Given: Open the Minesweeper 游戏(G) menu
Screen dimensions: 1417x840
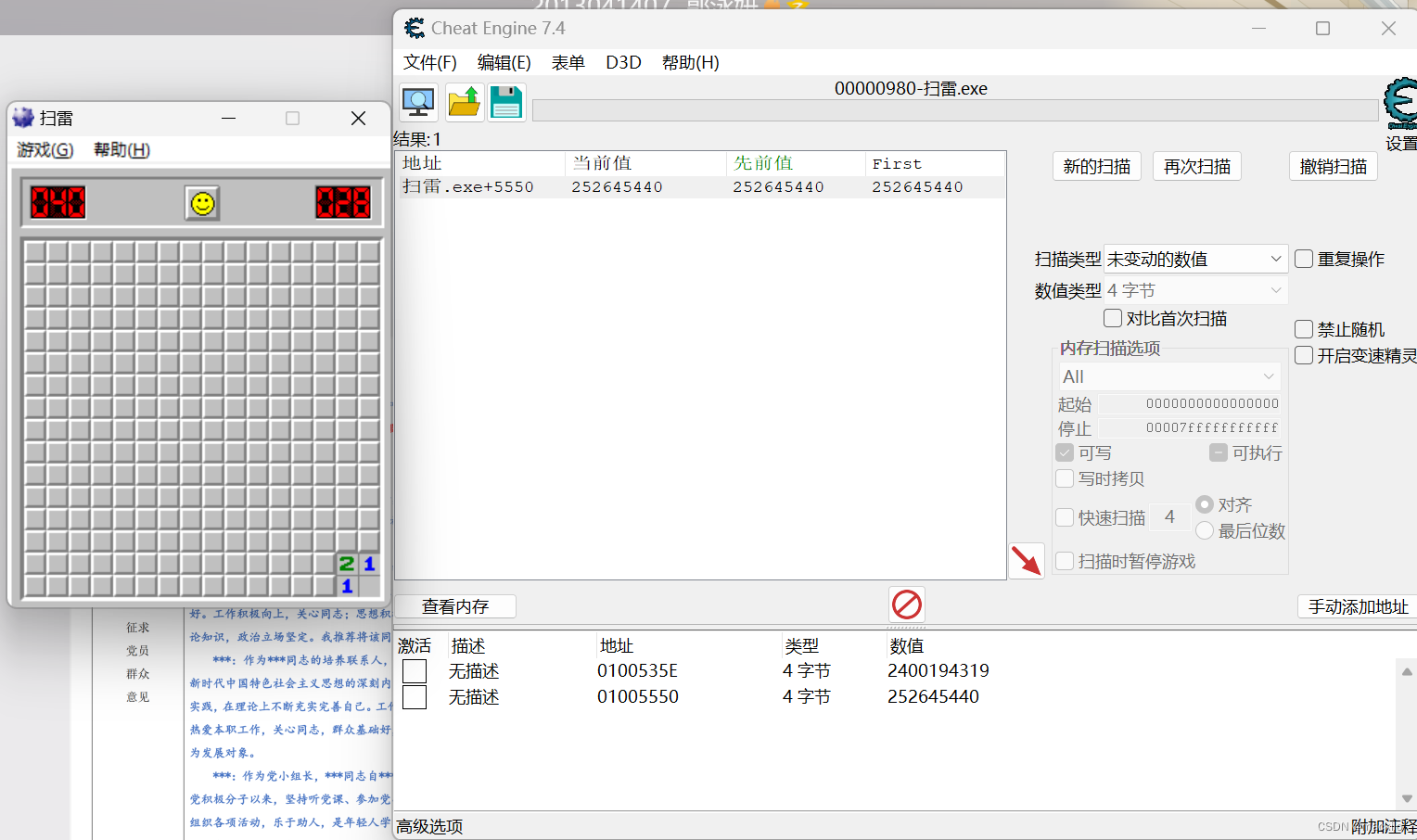Looking at the screenshot, I should pyautogui.click(x=45, y=149).
